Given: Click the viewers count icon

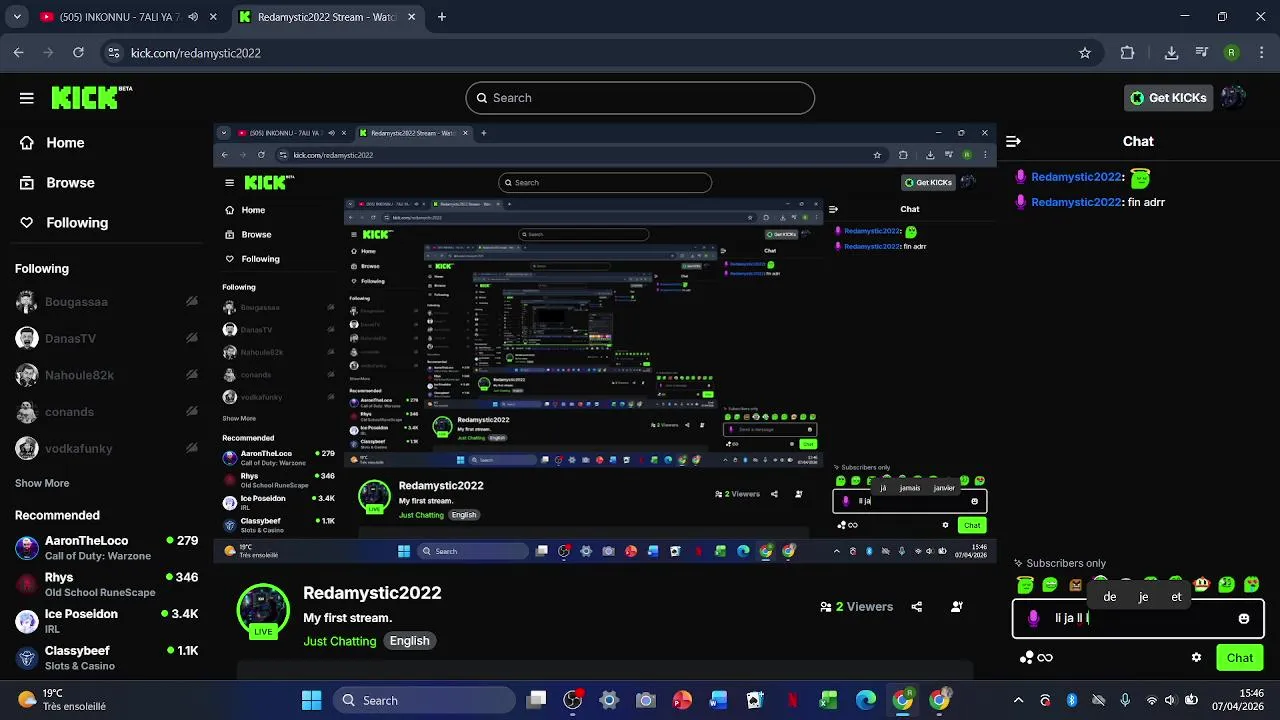Looking at the screenshot, I should [826, 607].
